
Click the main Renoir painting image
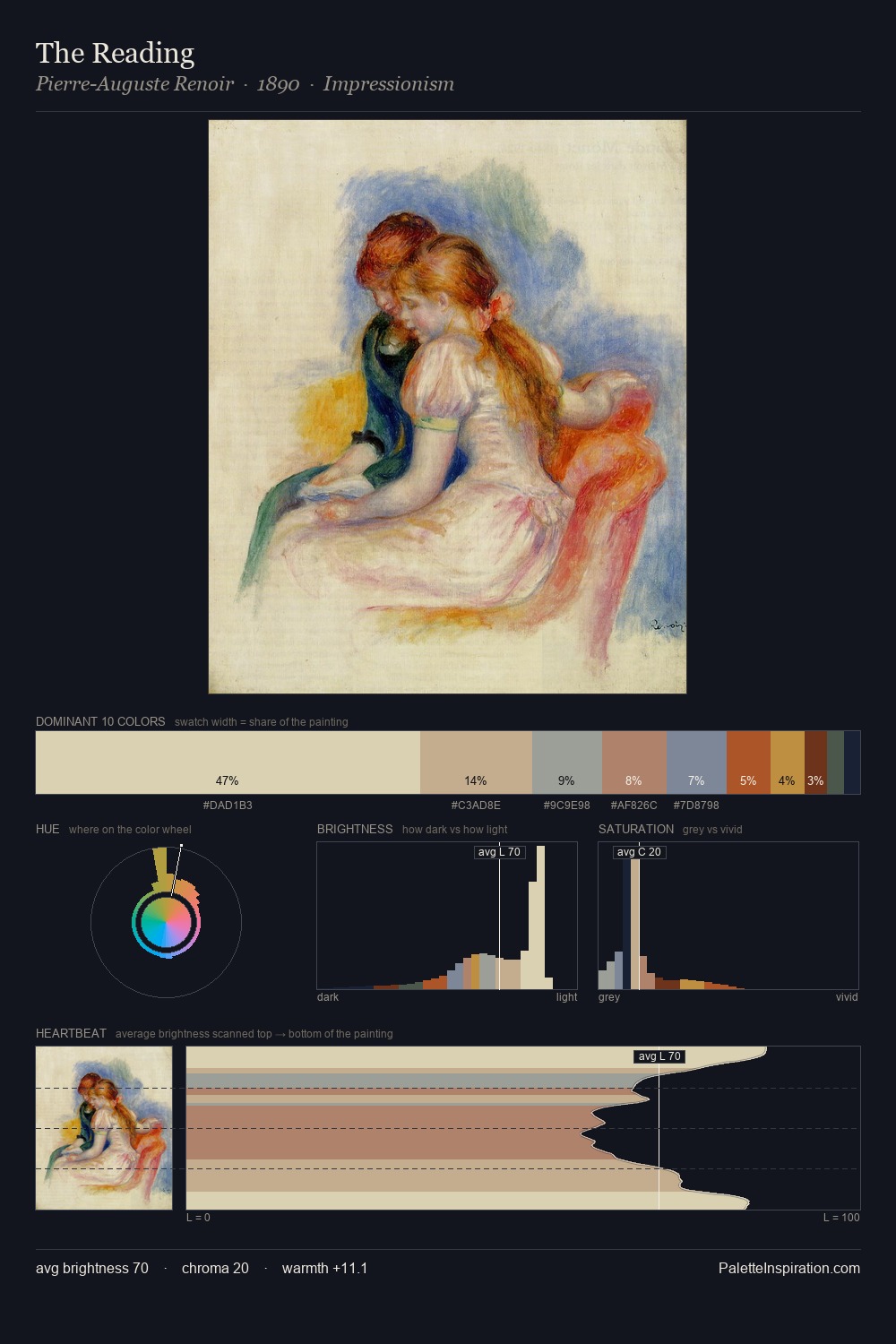point(447,407)
